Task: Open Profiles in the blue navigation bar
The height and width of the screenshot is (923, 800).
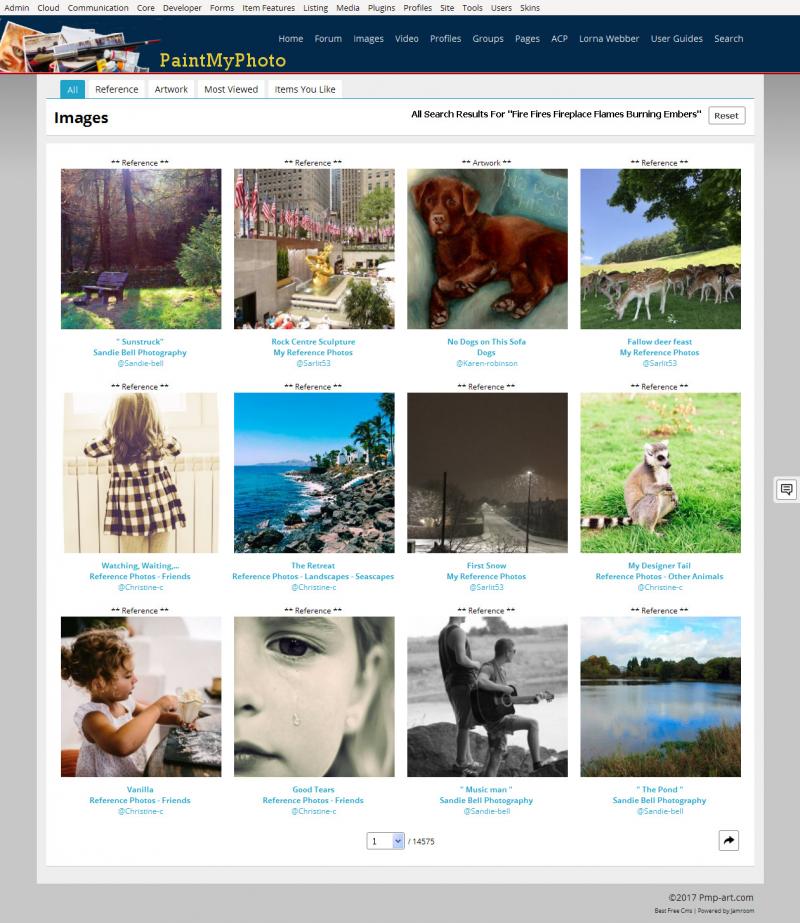Action: pos(445,38)
